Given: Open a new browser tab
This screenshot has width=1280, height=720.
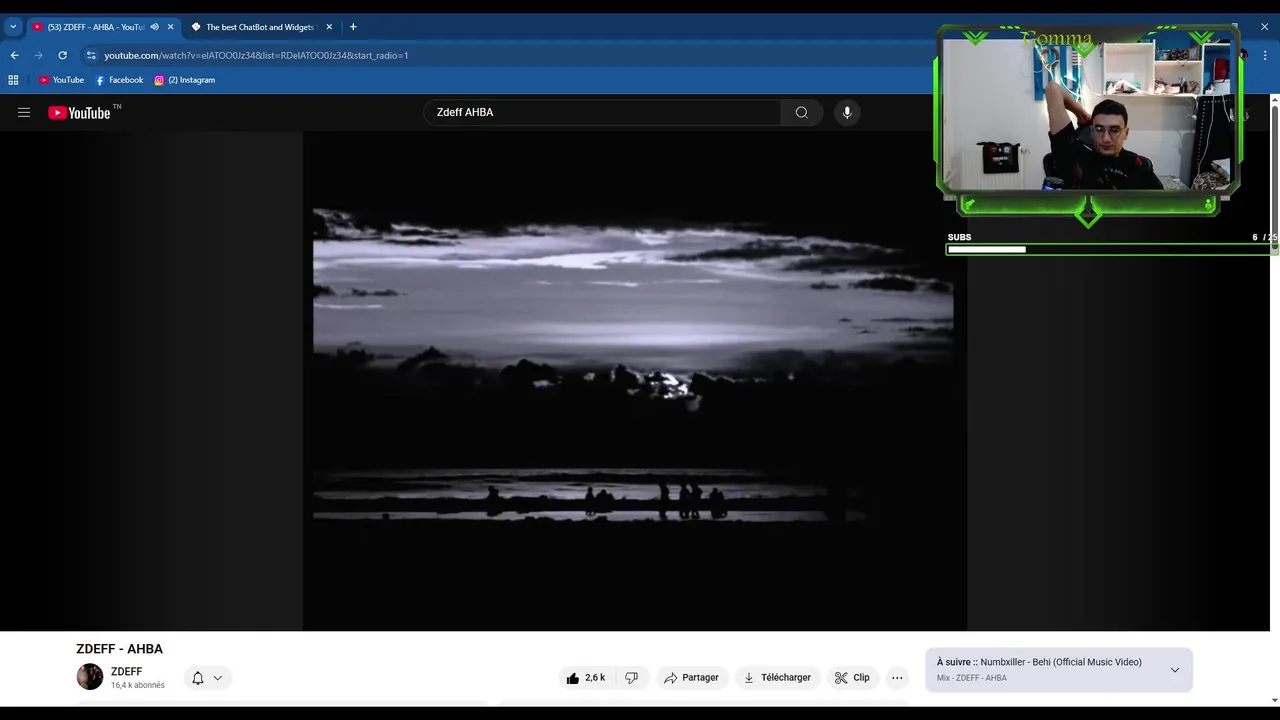Looking at the screenshot, I should pyautogui.click(x=353, y=27).
